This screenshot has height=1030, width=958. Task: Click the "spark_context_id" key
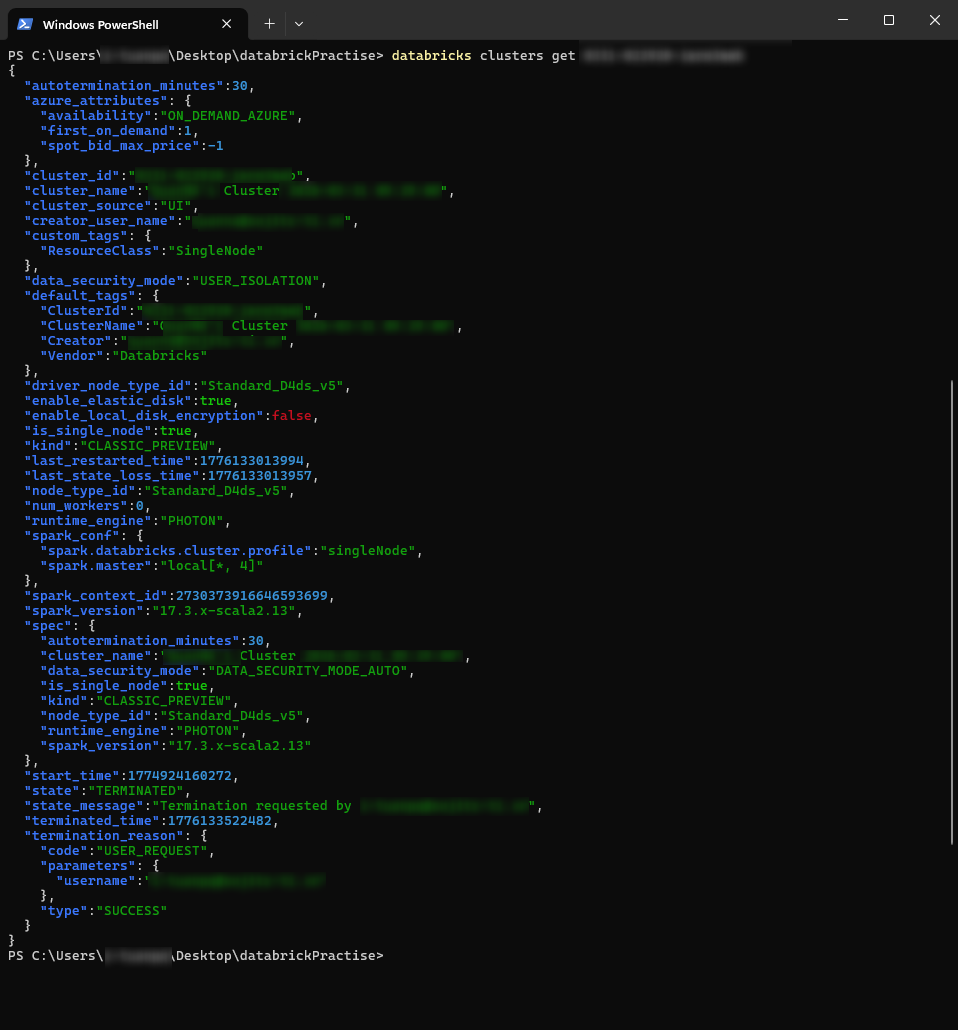point(92,596)
